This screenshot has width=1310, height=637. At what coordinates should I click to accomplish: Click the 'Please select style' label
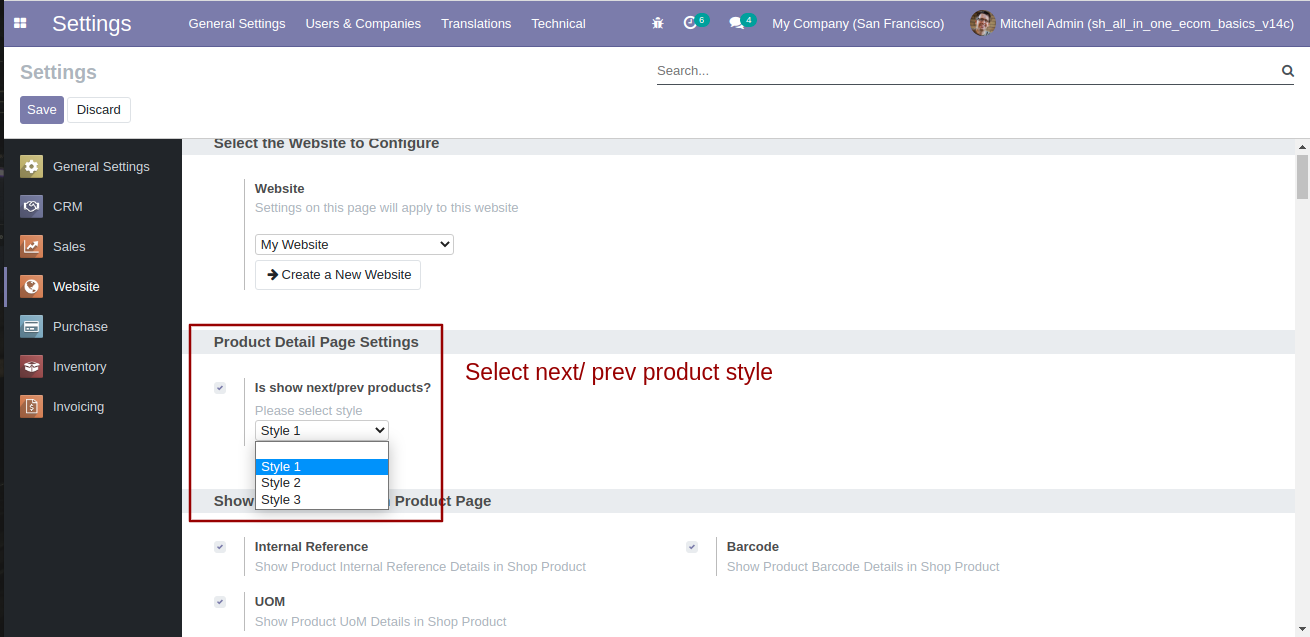[x=309, y=411]
